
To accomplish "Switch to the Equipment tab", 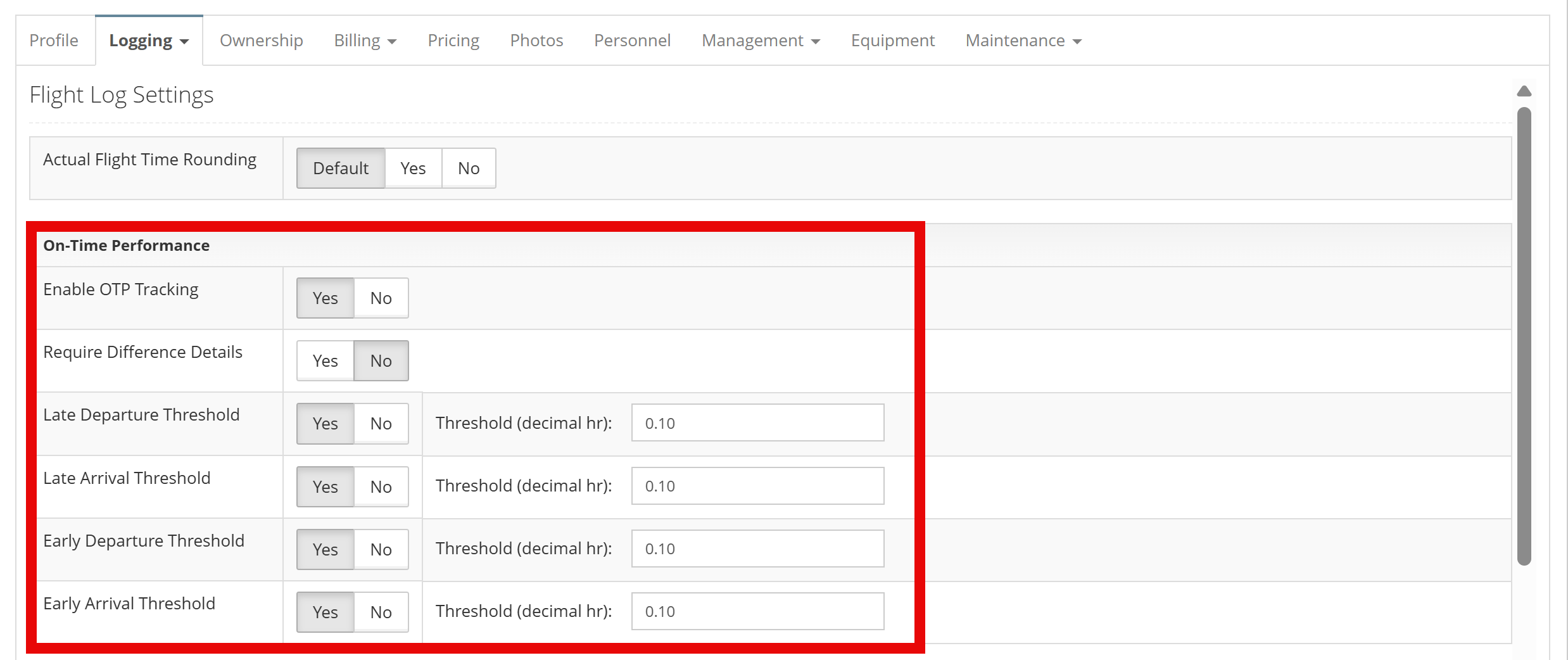I will pyautogui.click(x=892, y=41).
